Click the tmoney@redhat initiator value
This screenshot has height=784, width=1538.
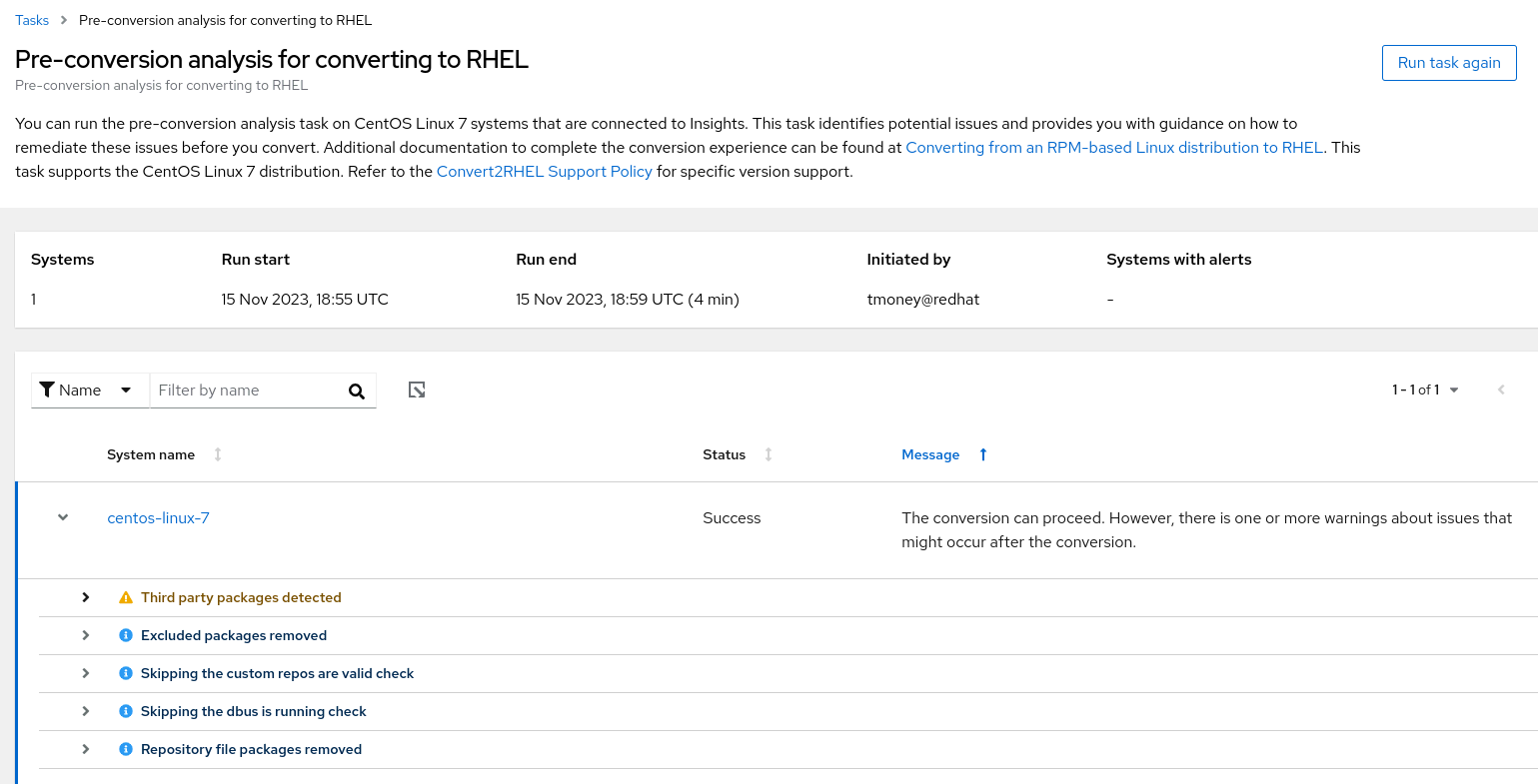click(923, 299)
